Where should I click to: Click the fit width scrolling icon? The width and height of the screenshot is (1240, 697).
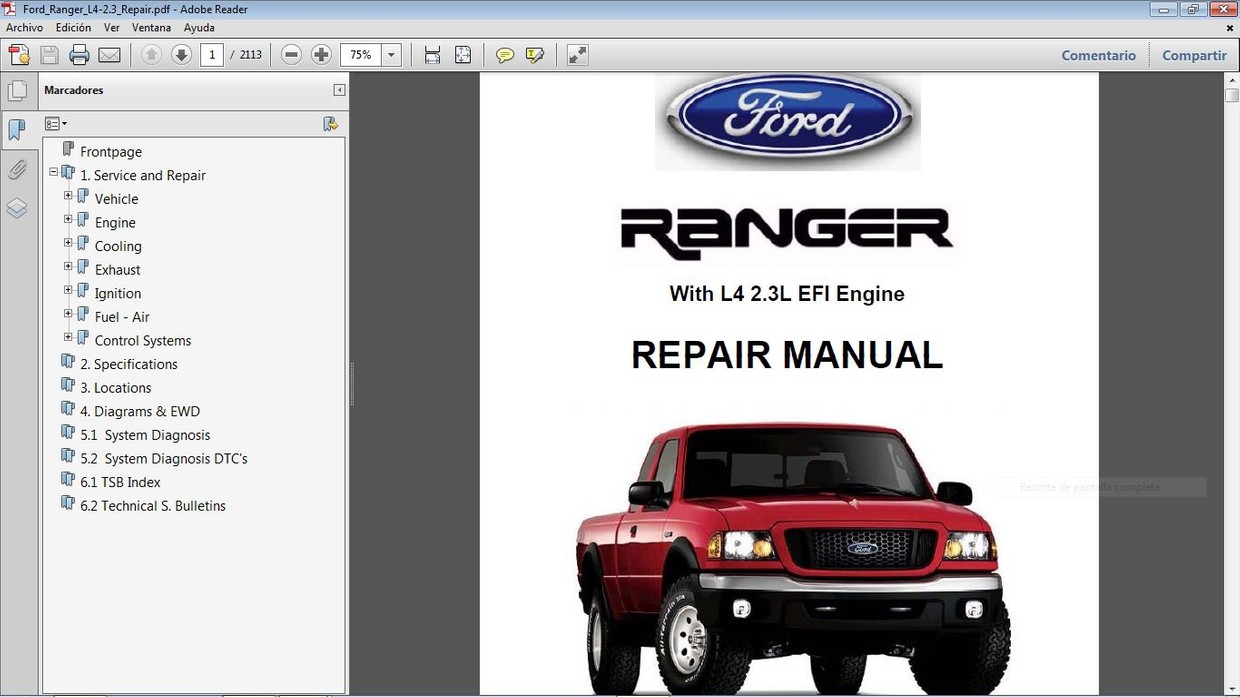(x=432, y=55)
